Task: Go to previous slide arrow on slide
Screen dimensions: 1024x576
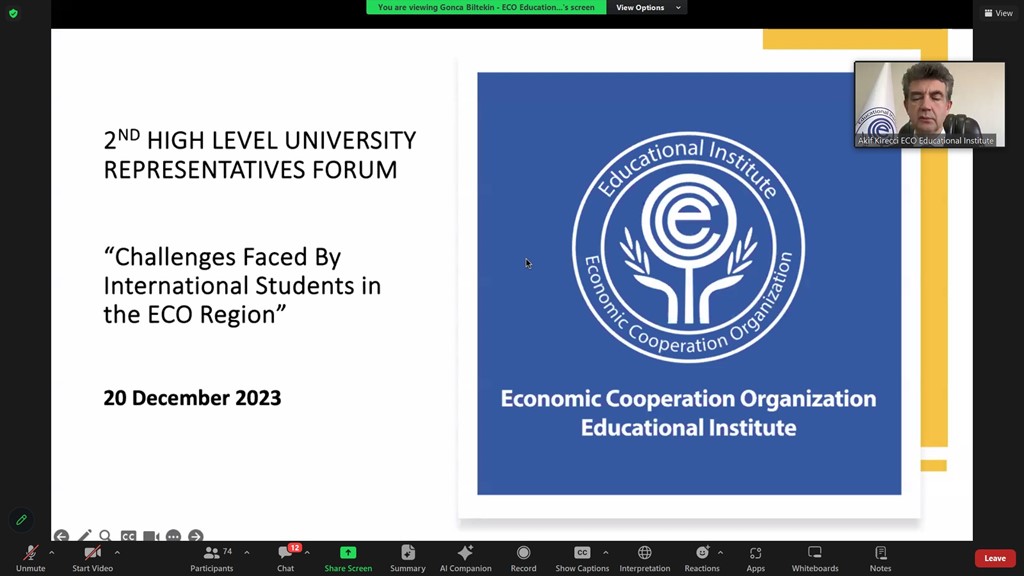Action: pos(61,536)
